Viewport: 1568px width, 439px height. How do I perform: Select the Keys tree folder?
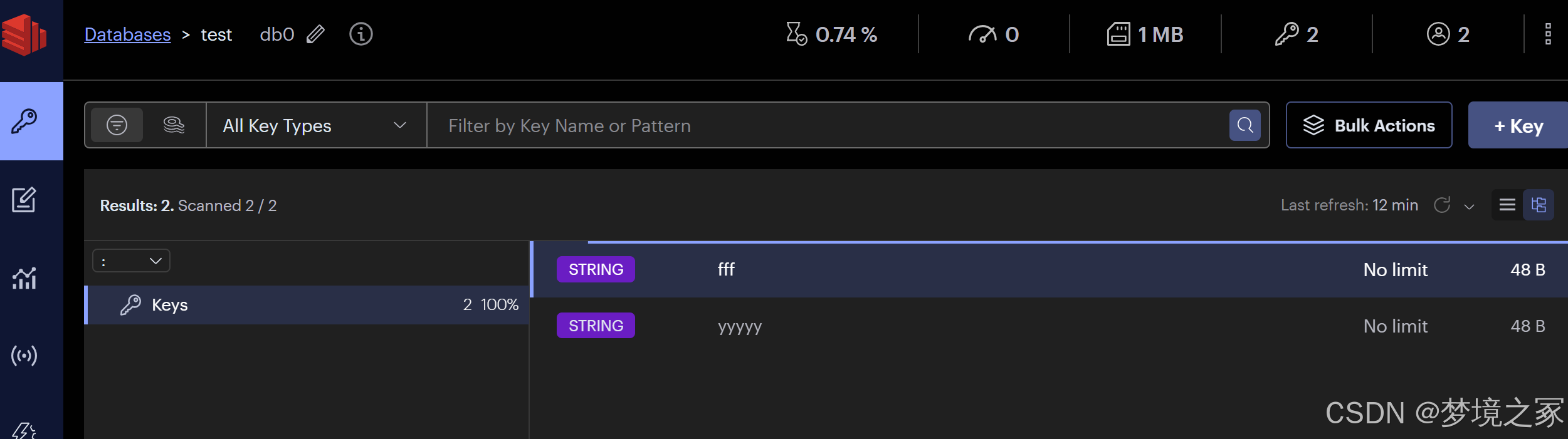click(x=307, y=305)
